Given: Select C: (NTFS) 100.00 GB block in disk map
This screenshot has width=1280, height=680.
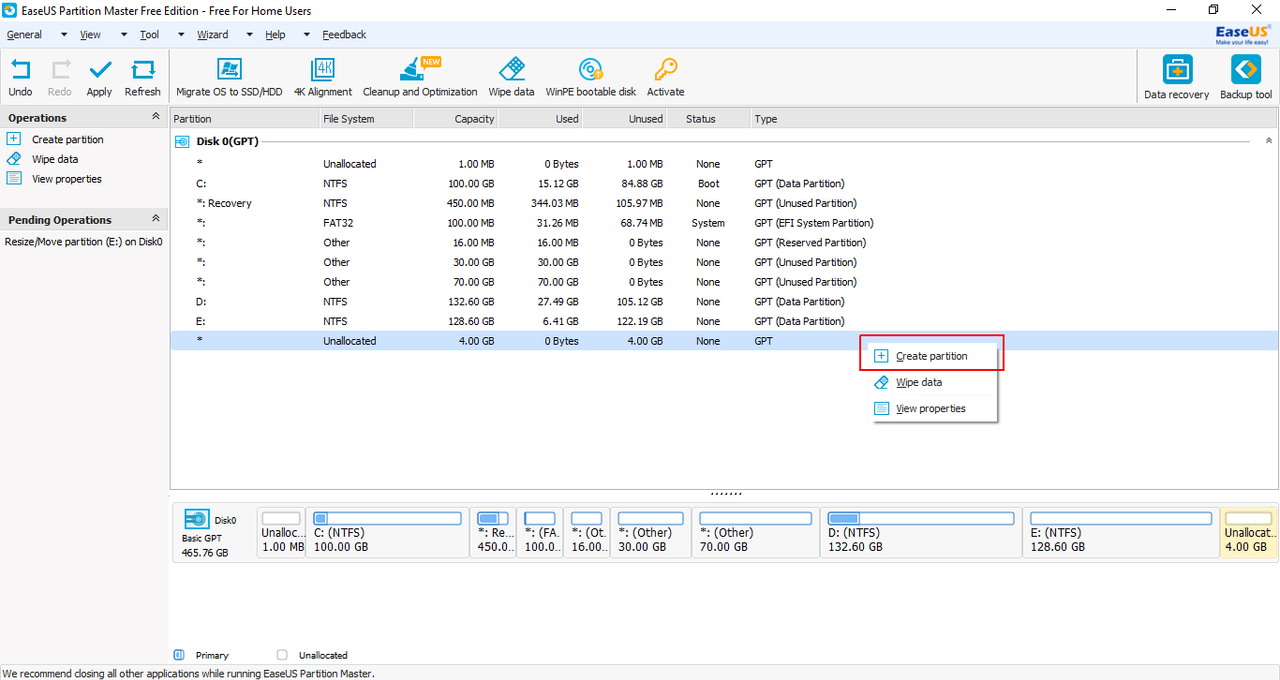Looking at the screenshot, I should coord(387,532).
